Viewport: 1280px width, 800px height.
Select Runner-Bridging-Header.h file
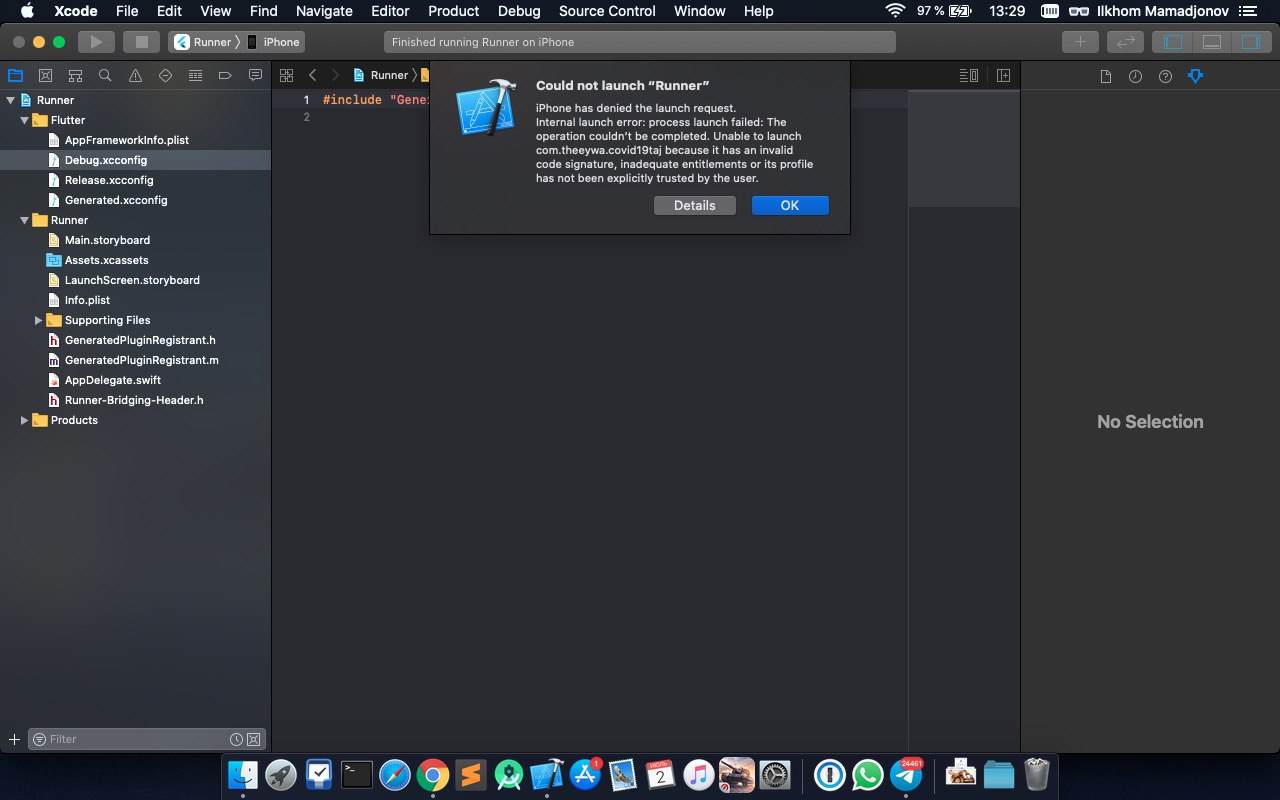[x=135, y=400]
